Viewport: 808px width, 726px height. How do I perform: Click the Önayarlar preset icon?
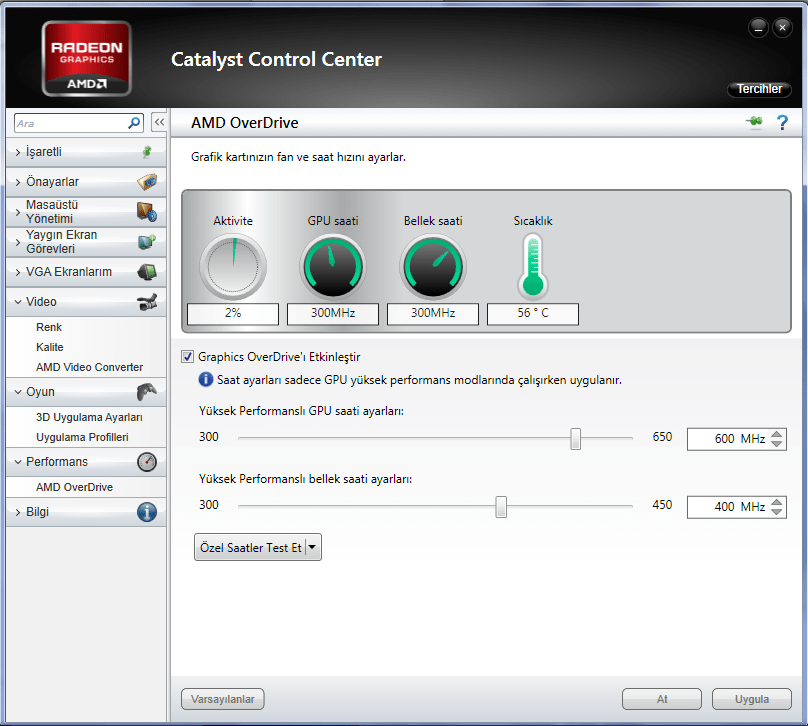click(x=147, y=181)
